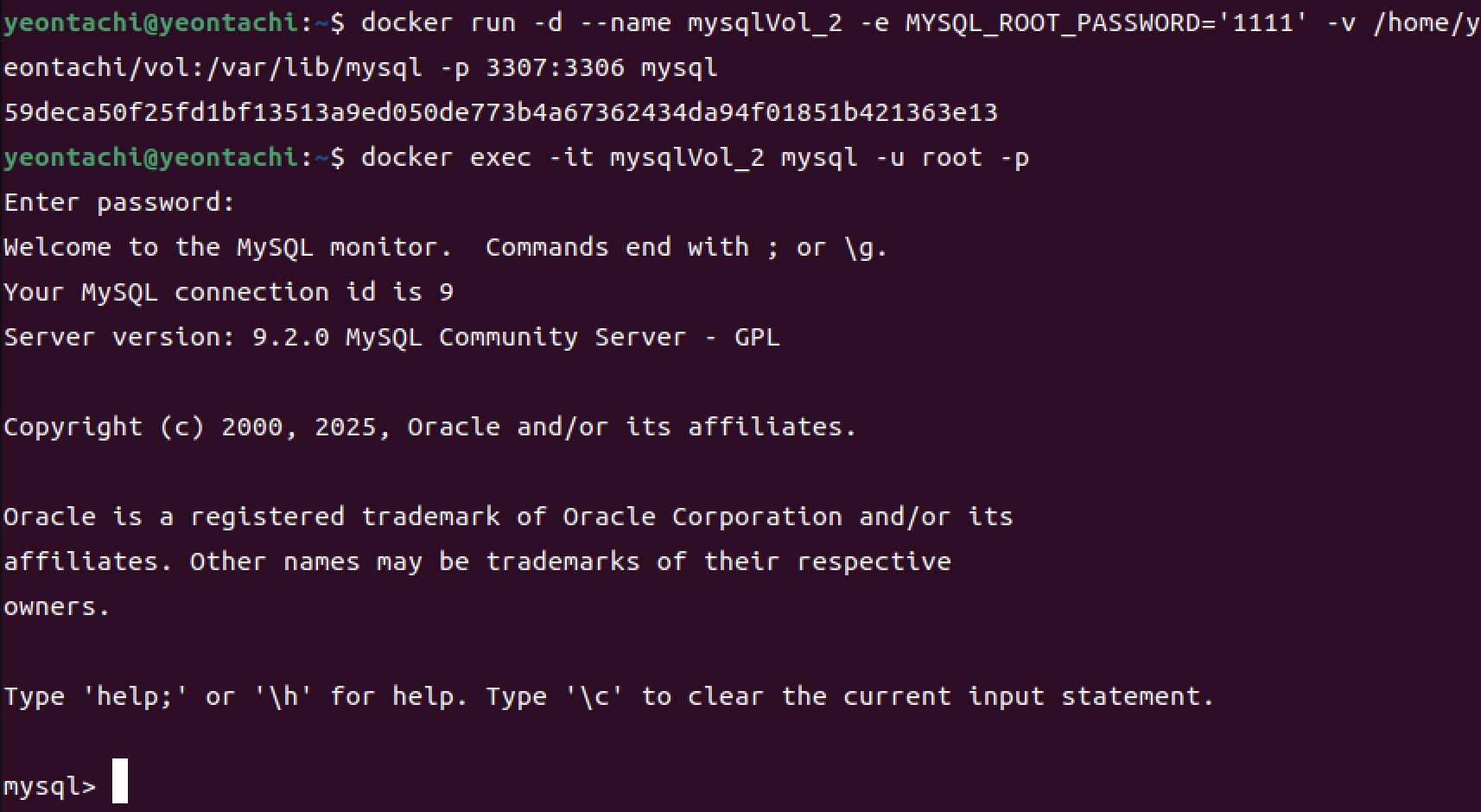1481x812 pixels.
Task: Click the 'Type help;' instruction line
Action: (609, 697)
